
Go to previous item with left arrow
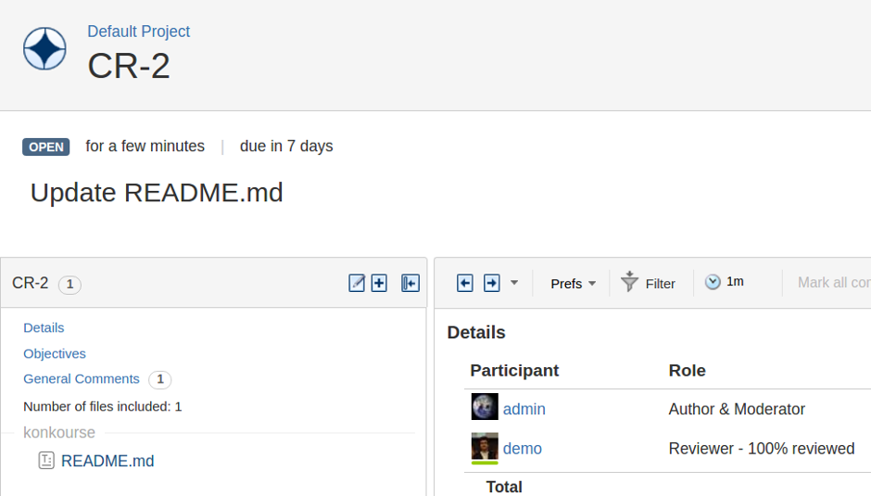(465, 283)
